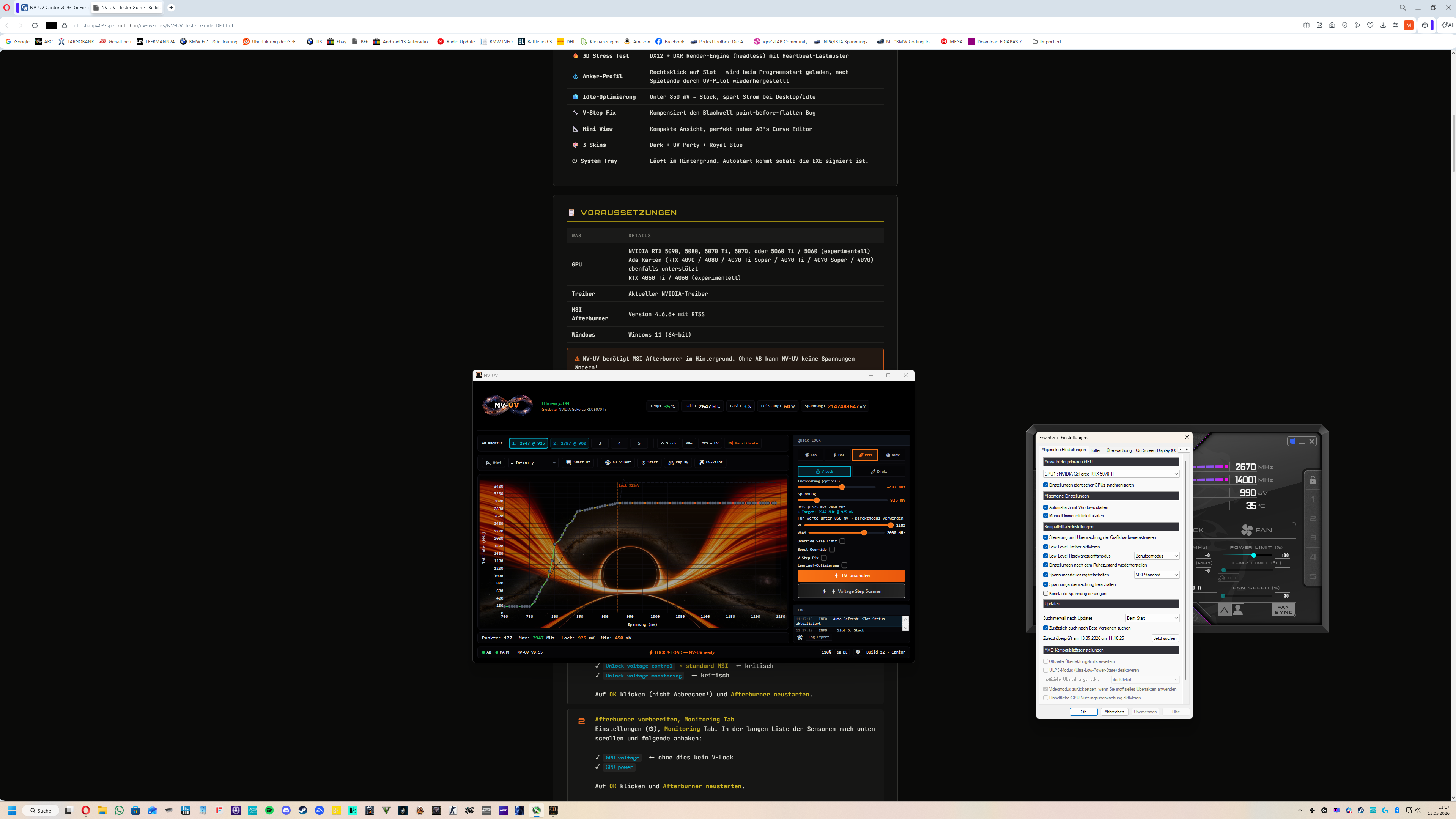The image size is (1456, 819).
Task: Open Benutzermodus dropdown
Action: coord(1157,556)
